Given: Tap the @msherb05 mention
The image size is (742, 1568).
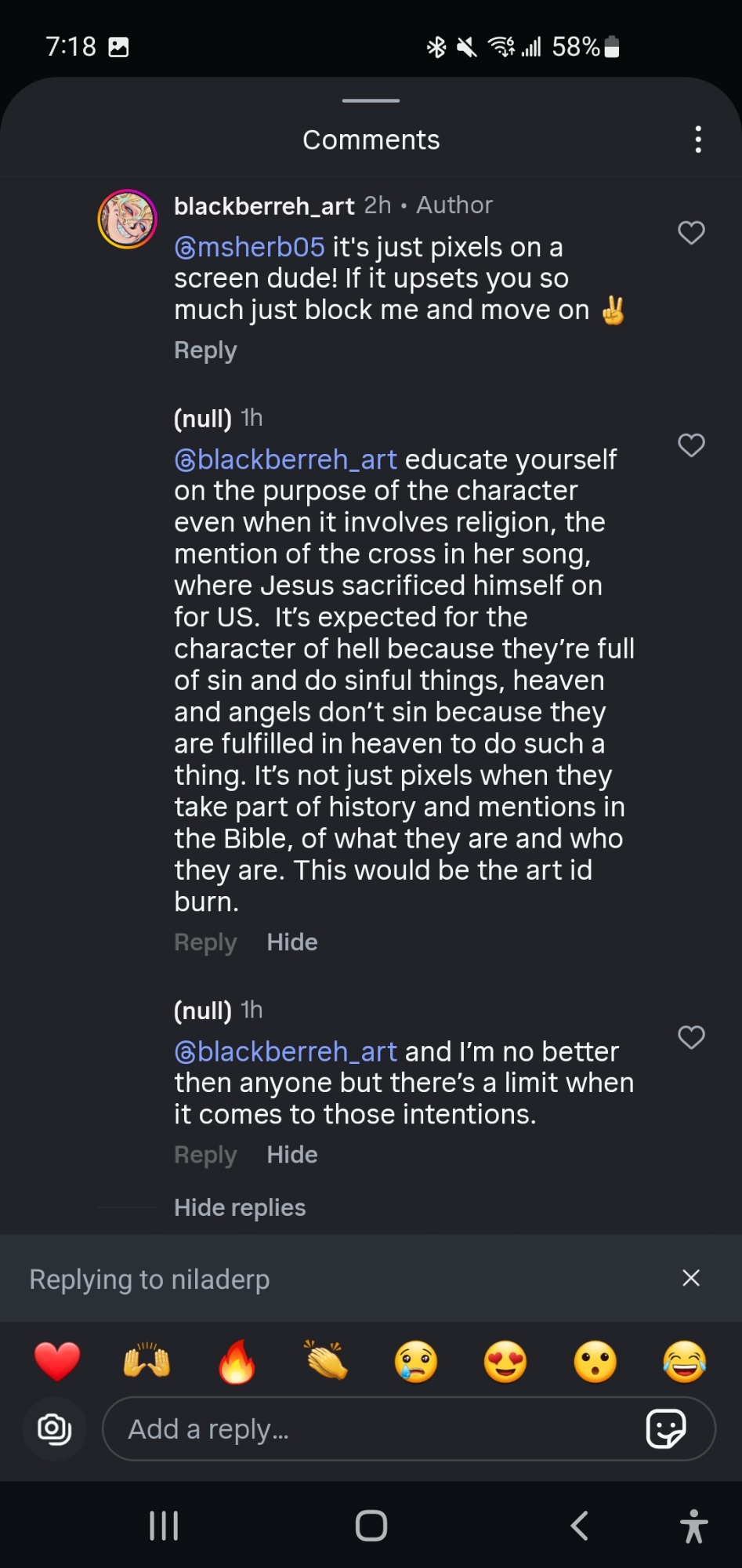Looking at the screenshot, I should point(249,247).
